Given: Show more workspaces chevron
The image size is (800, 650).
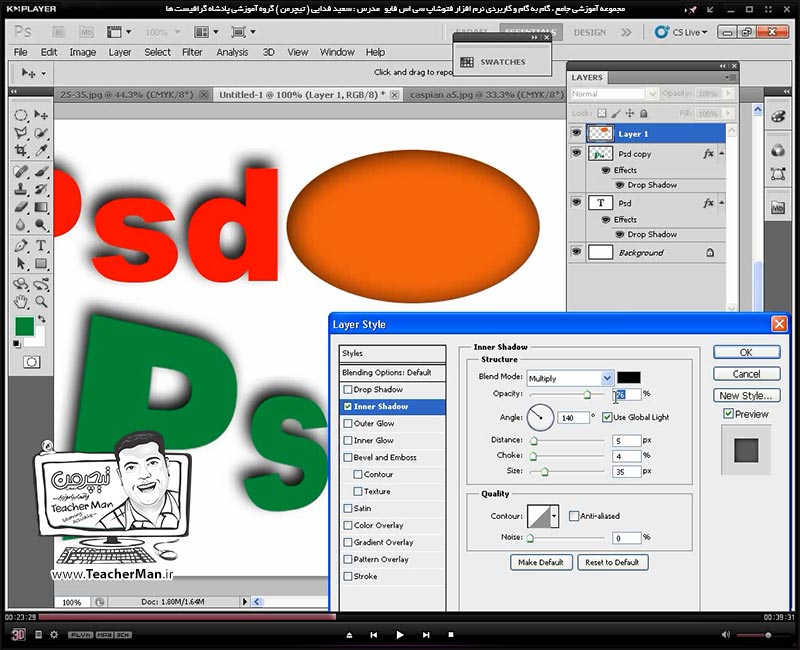Looking at the screenshot, I should pyautogui.click(x=626, y=32).
